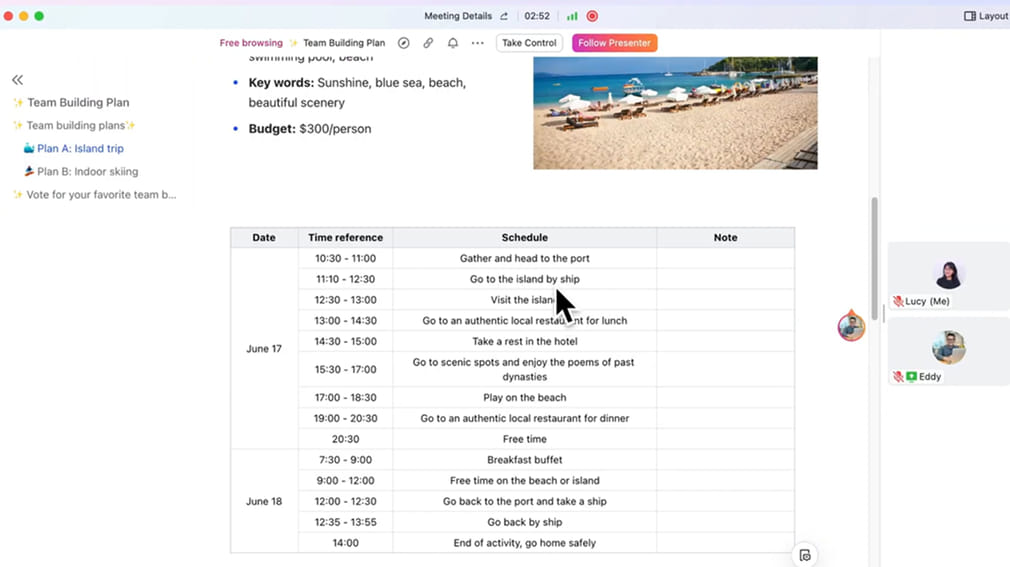Select Play on the beach cell
1010x567 pixels.
point(525,398)
